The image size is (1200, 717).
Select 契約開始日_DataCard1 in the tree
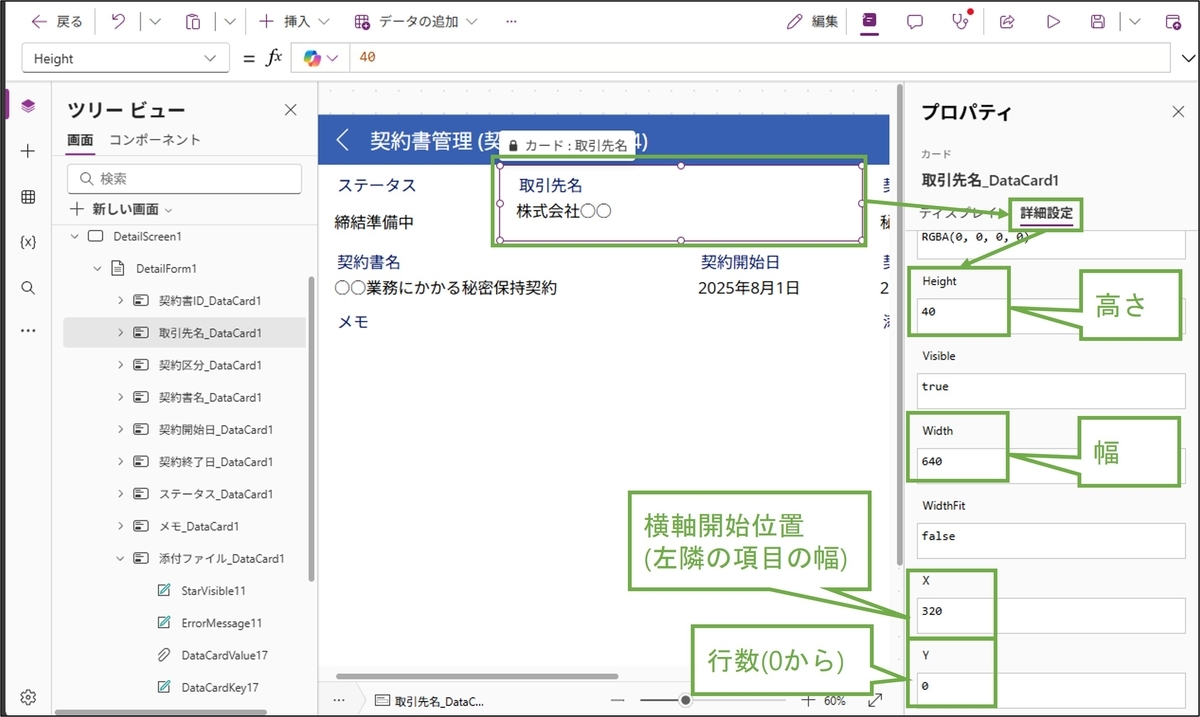(x=216, y=429)
